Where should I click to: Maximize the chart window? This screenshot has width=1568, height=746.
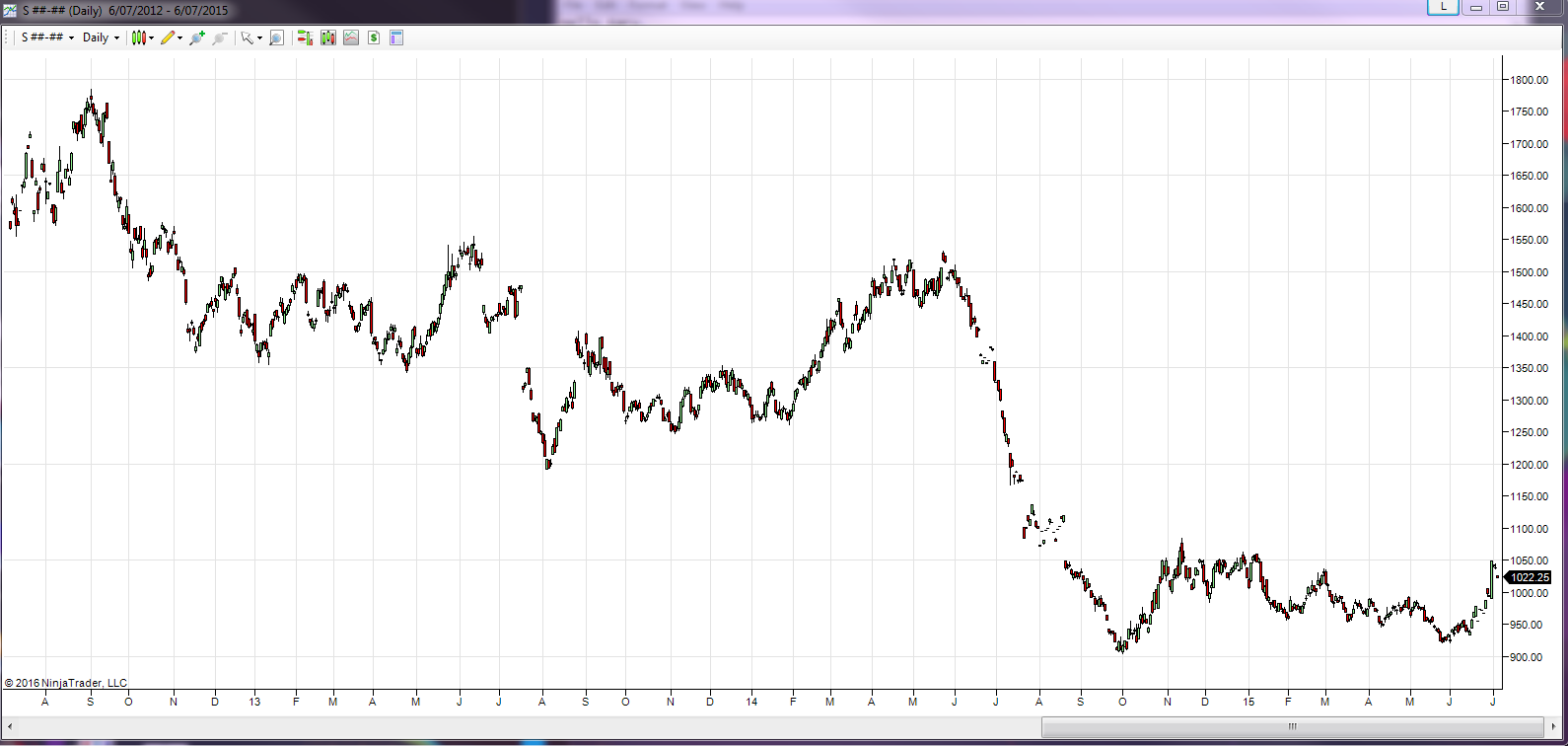tap(1502, 6)
